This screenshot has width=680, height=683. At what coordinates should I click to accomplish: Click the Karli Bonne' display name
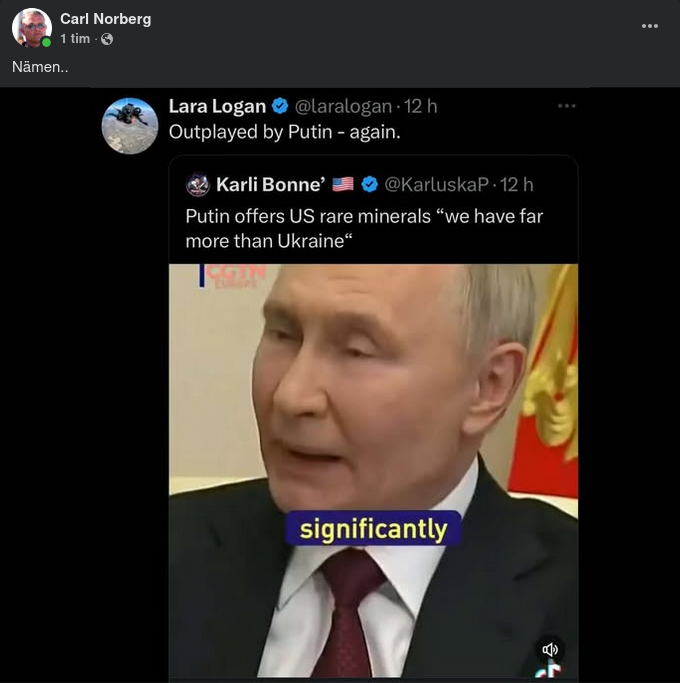(270, 184)
